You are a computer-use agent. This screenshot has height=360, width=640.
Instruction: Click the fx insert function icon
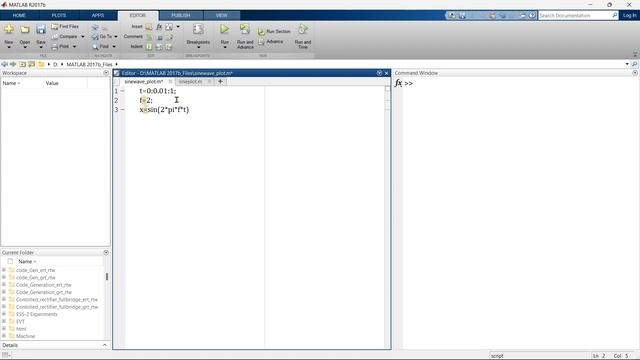click(159, 27)
